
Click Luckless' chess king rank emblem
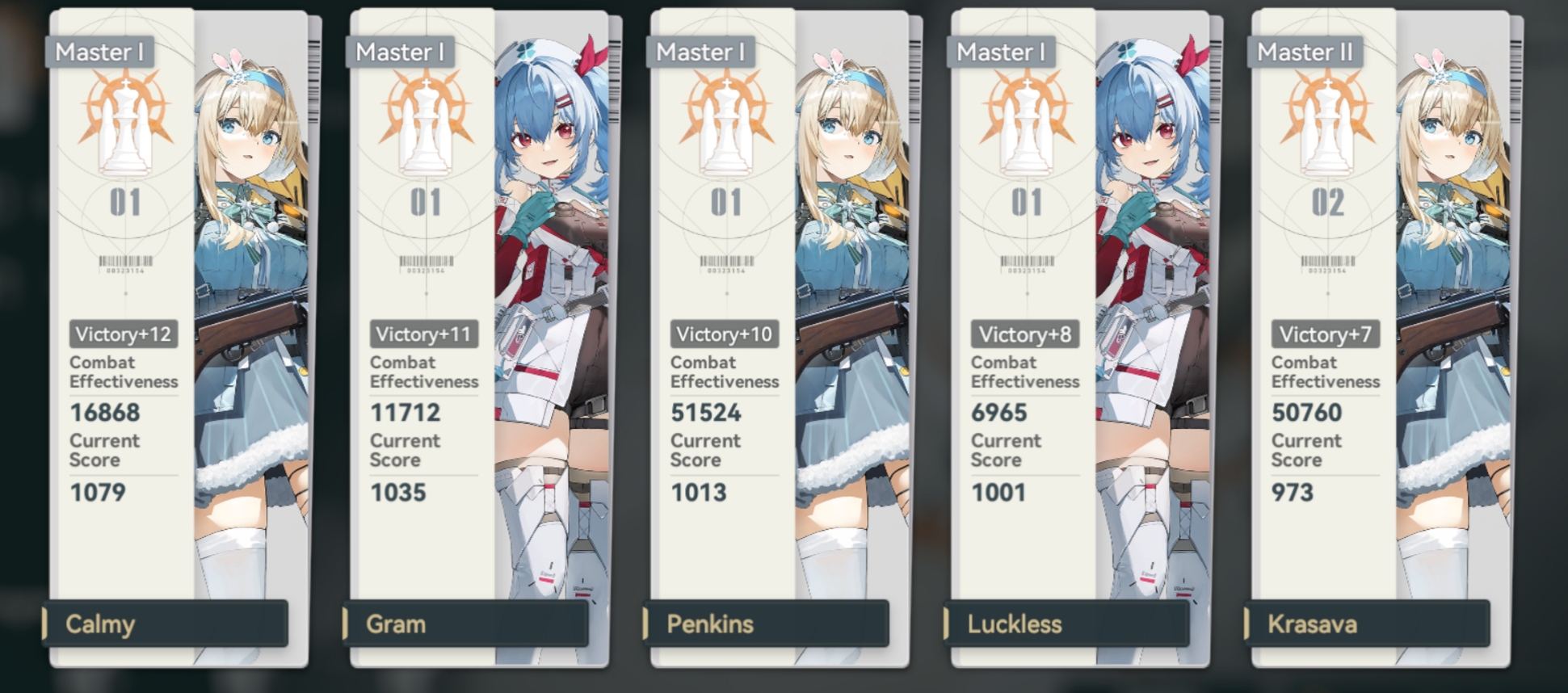click(1027, 123)
